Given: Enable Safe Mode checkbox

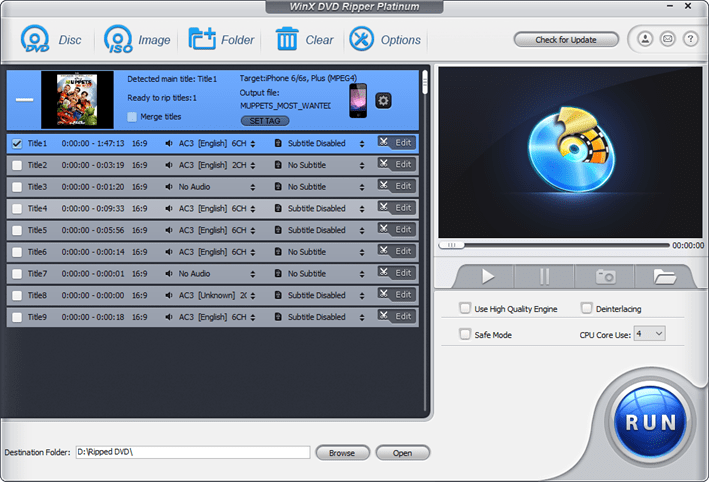Looking at the screenshot, I should tap(464, 335).
